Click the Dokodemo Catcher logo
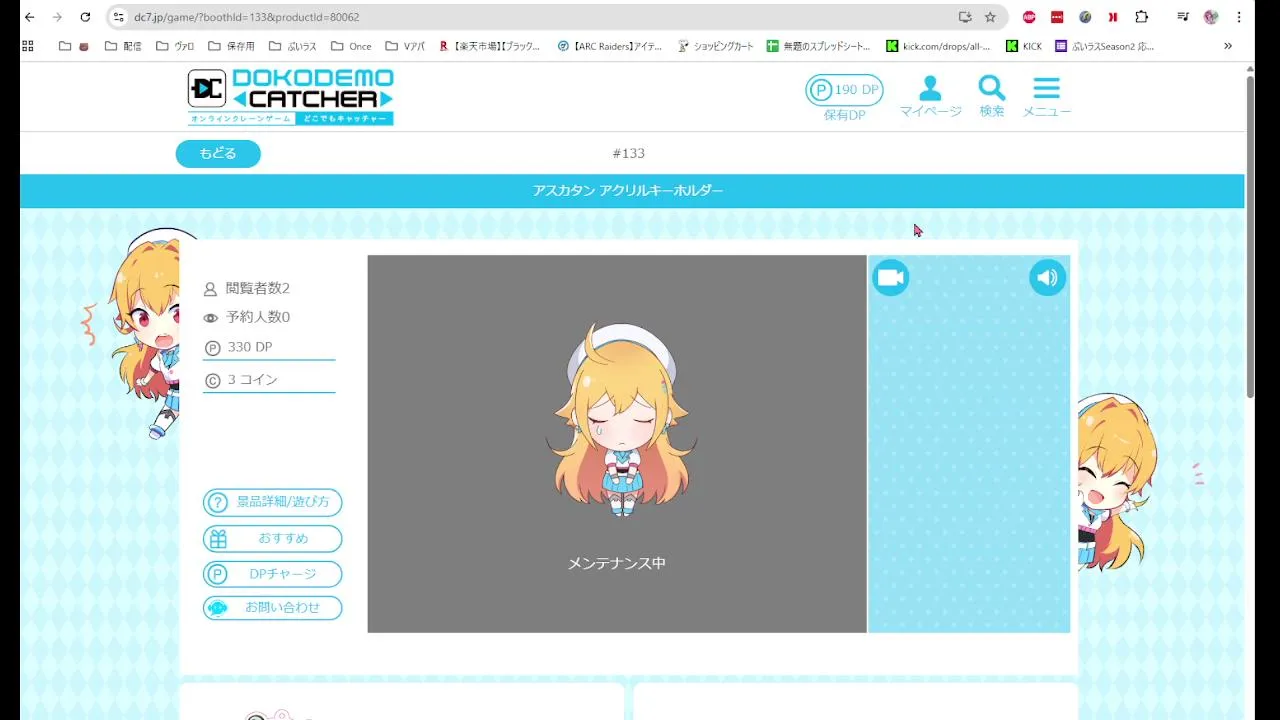This screenshot has width=1280, height=720. point(290,96)
